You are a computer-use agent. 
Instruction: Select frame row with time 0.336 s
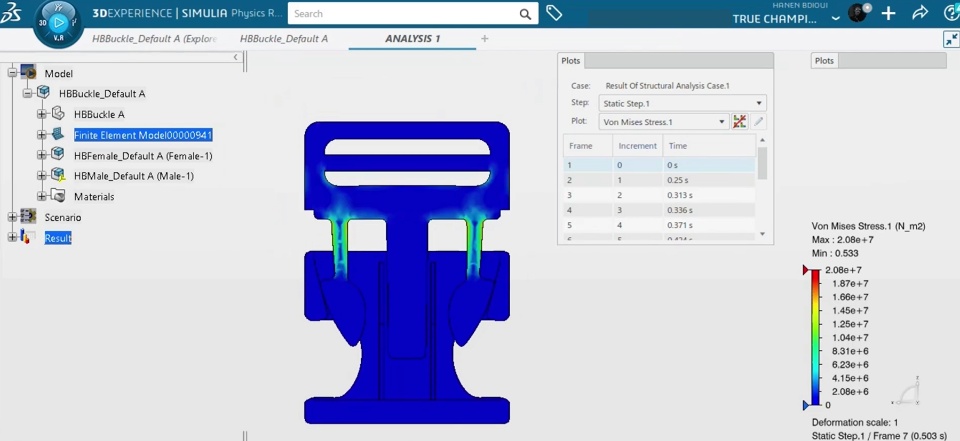click(659, 210)
